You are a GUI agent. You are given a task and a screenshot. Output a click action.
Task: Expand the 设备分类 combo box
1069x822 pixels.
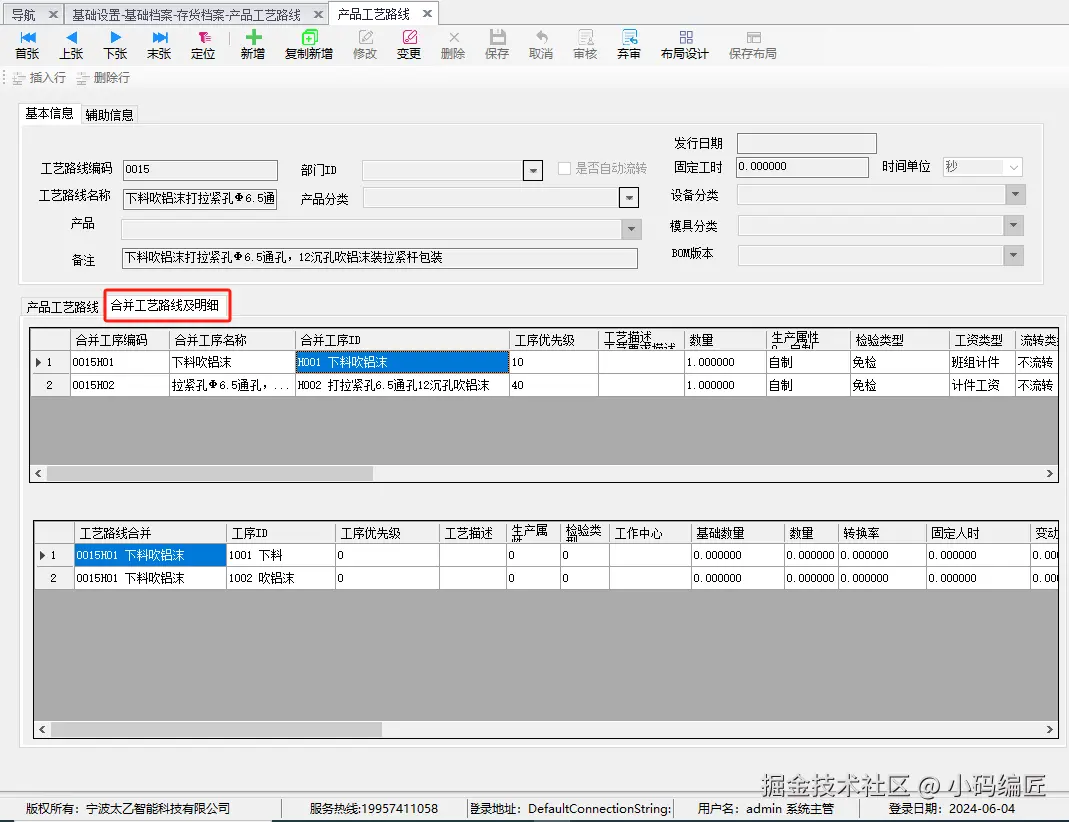[1015, 195]
